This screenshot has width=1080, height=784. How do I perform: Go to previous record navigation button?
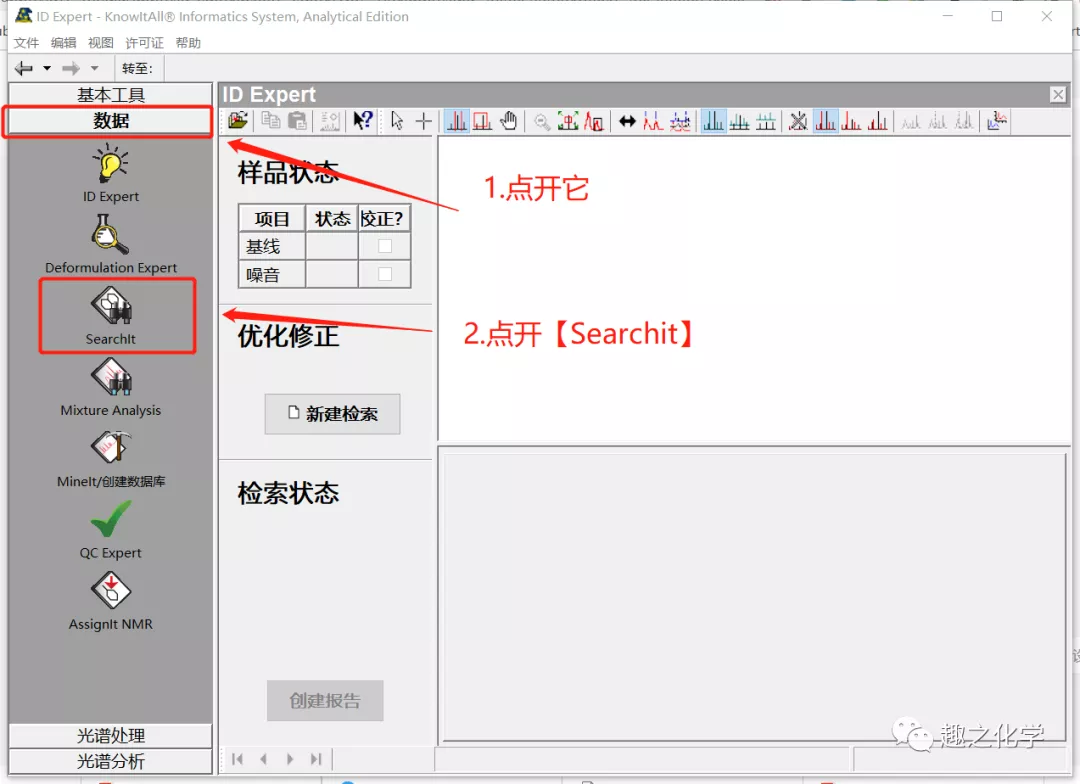(264, 759)
